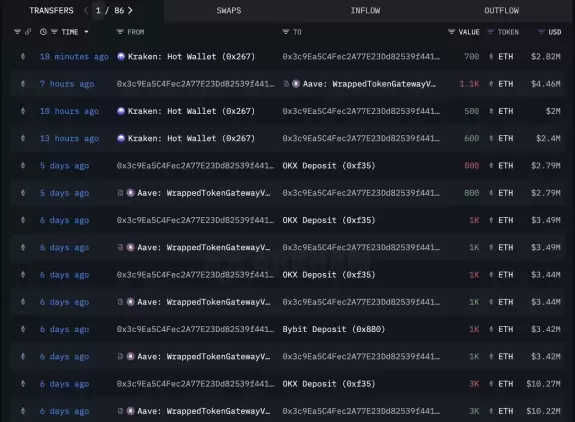Open OKX Deposit in the $3.44M outflow row
The width and height of the screenshot is (575, 422).
(329, 275)
